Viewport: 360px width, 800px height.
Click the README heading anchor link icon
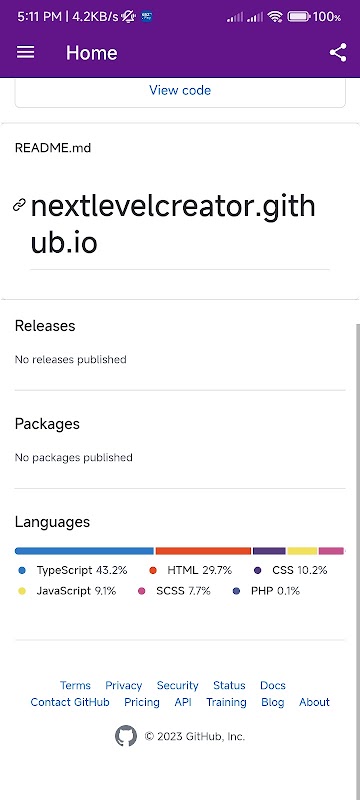(19, 206)
